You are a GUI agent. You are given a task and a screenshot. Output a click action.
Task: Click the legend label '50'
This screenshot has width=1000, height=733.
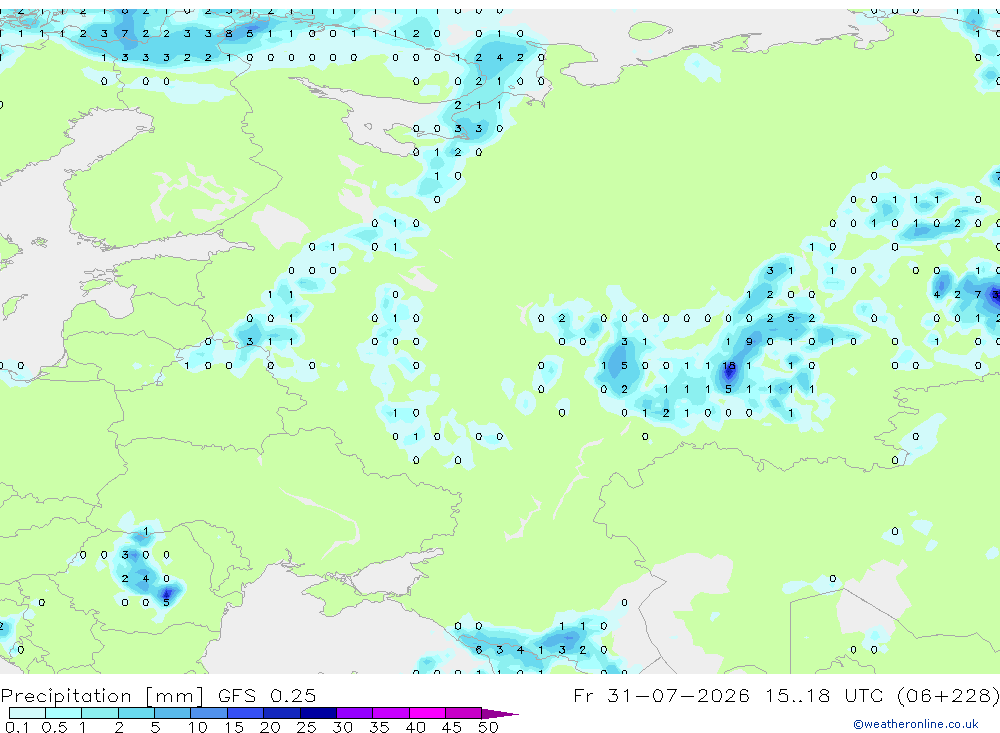488,727
